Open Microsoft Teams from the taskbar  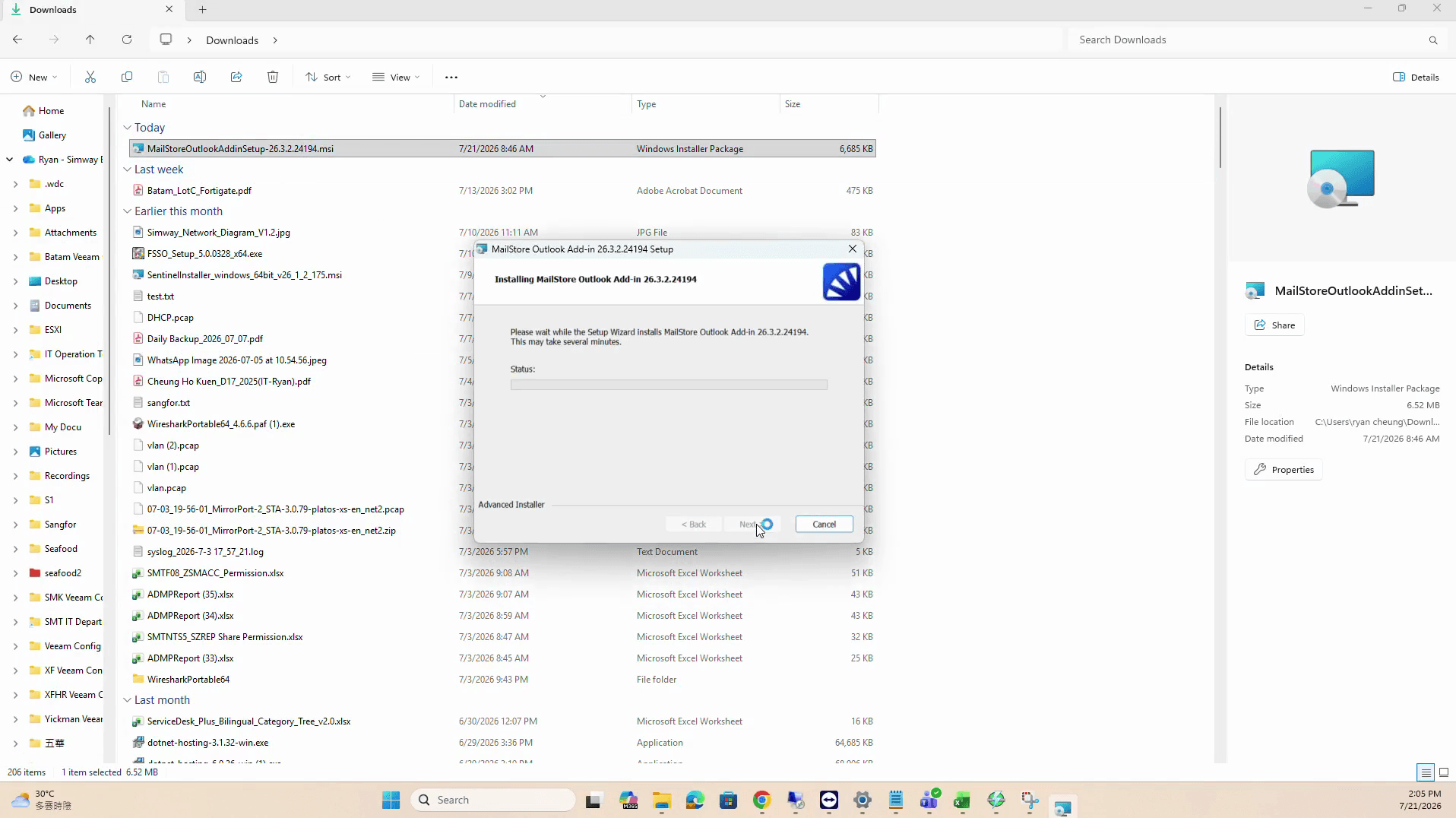click(929, 800)
